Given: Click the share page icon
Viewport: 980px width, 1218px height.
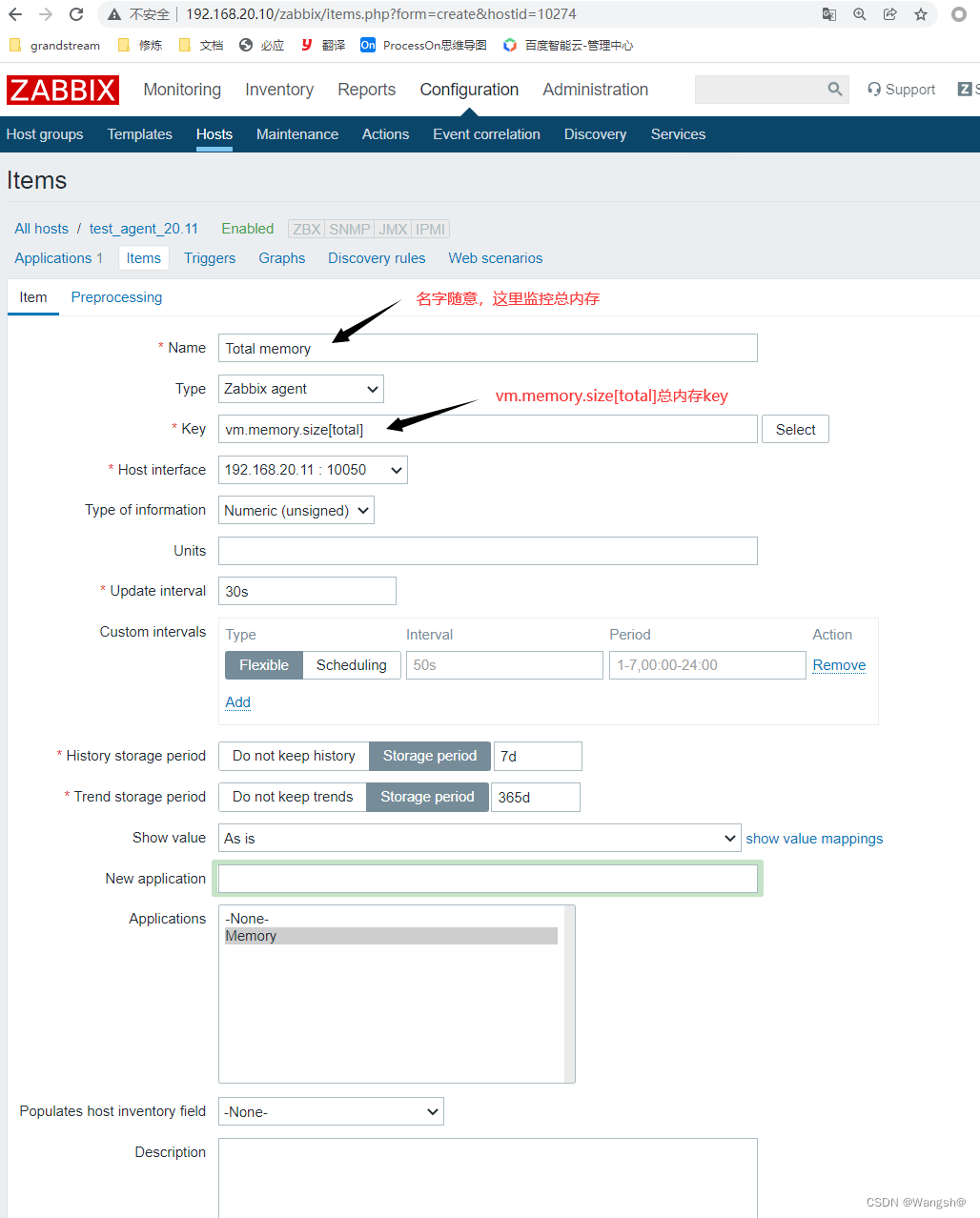Looking at the screenshot, I should tap(890, 14).
